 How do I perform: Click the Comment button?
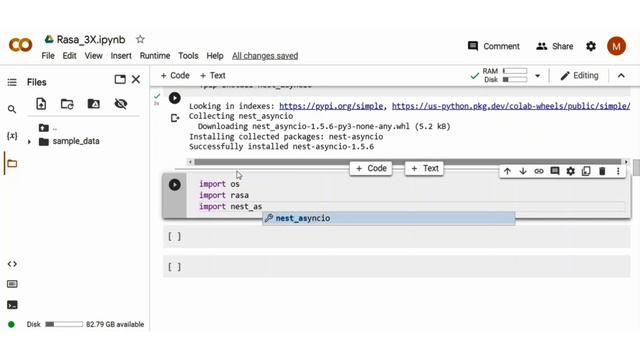[493, 46]
